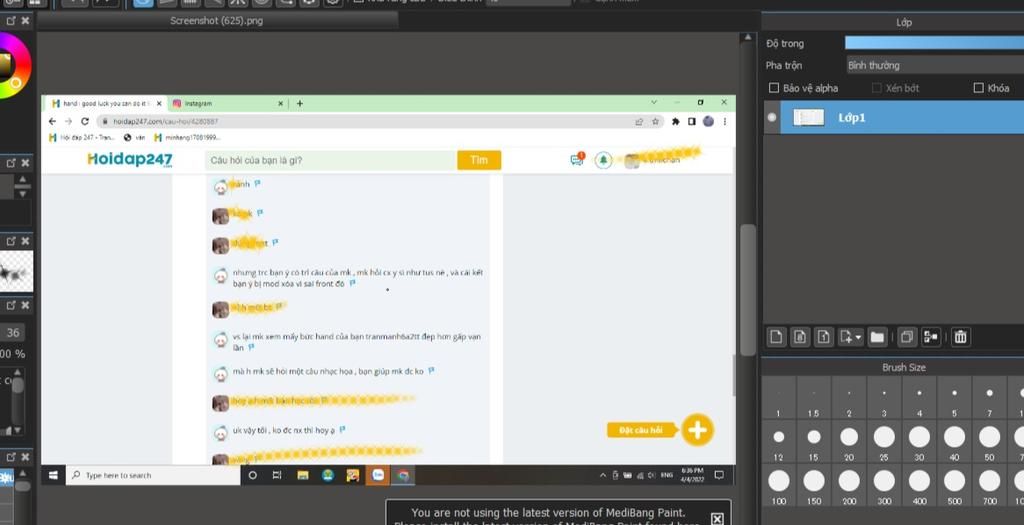Set brush size to 30 preset
Viewport: 1024px width, 525px height.
(920, 442)
